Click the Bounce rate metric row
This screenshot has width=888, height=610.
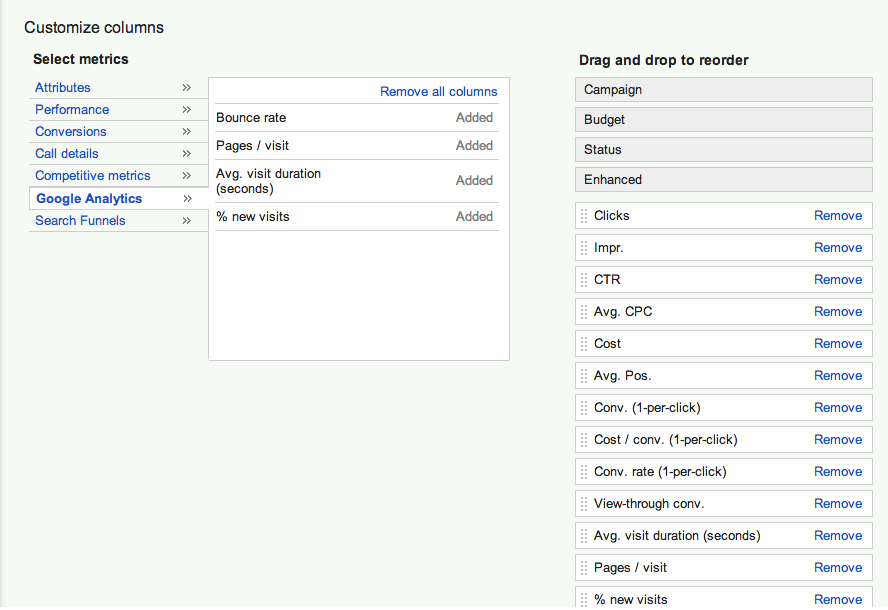point(252,118)
